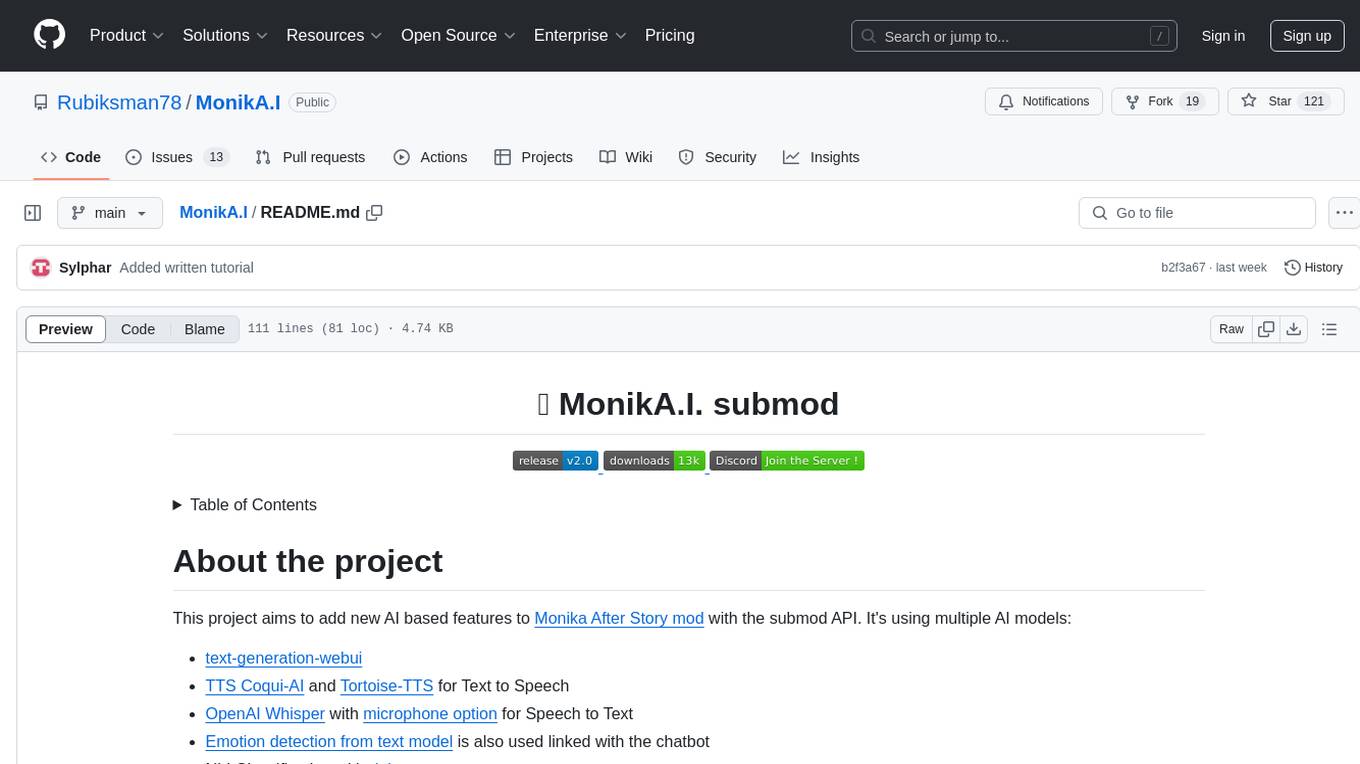Select the Preview view

66,329
